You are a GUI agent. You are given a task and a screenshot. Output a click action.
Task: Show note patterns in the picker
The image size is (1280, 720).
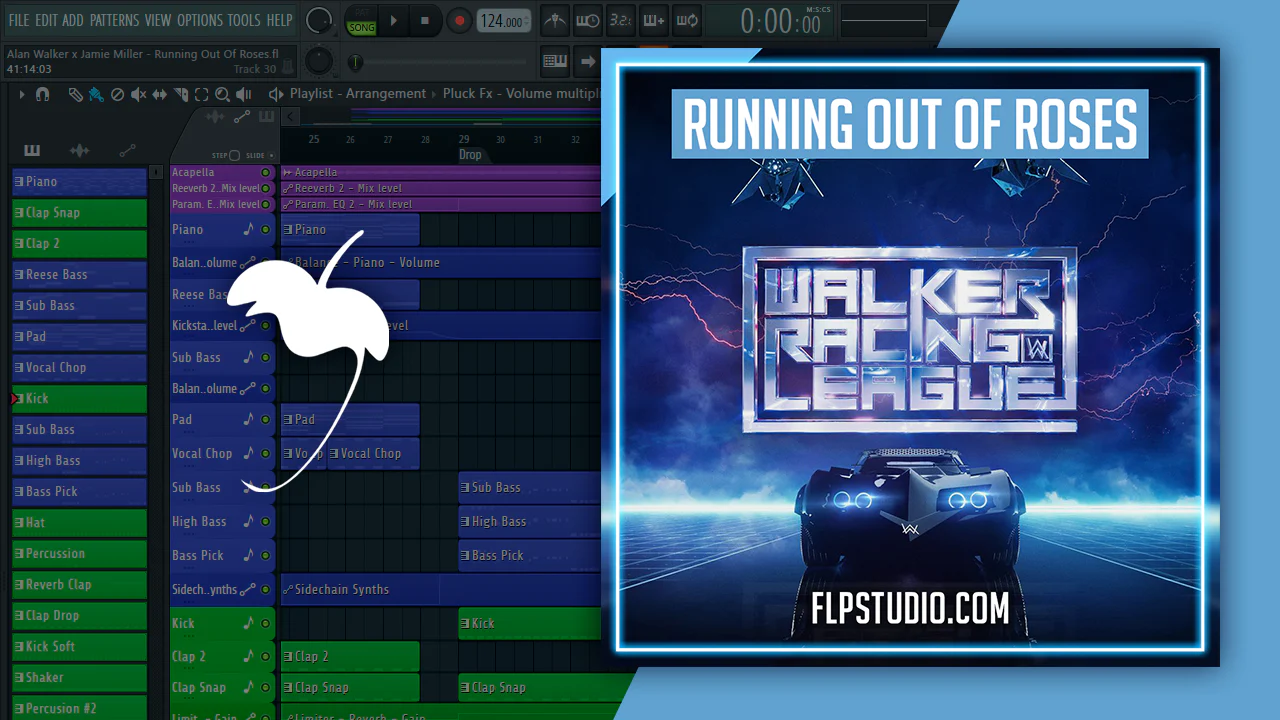(x=32, y=151)
